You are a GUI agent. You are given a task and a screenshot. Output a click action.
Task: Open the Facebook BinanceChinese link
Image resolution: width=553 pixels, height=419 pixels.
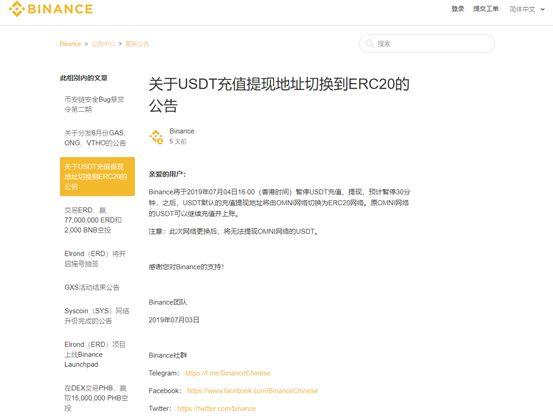point(252,390)
